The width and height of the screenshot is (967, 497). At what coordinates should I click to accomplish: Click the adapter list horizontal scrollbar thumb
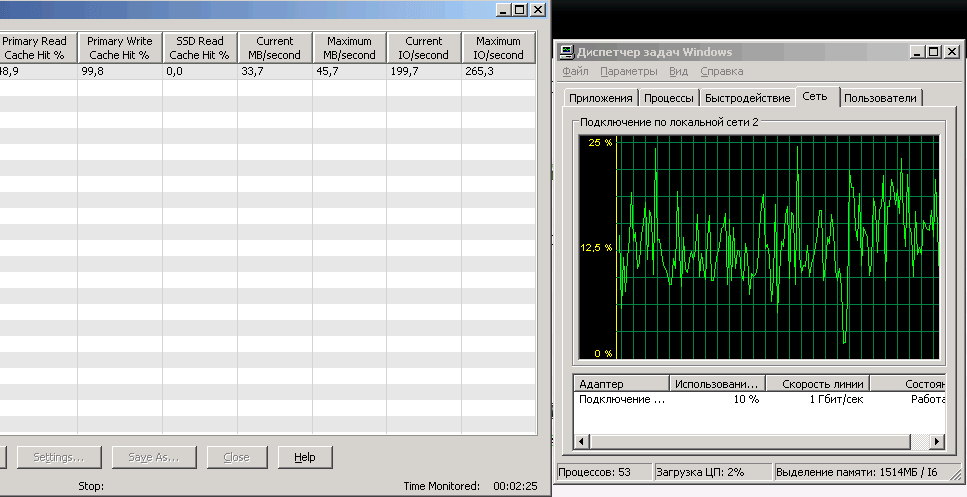(x=750, y=441)
